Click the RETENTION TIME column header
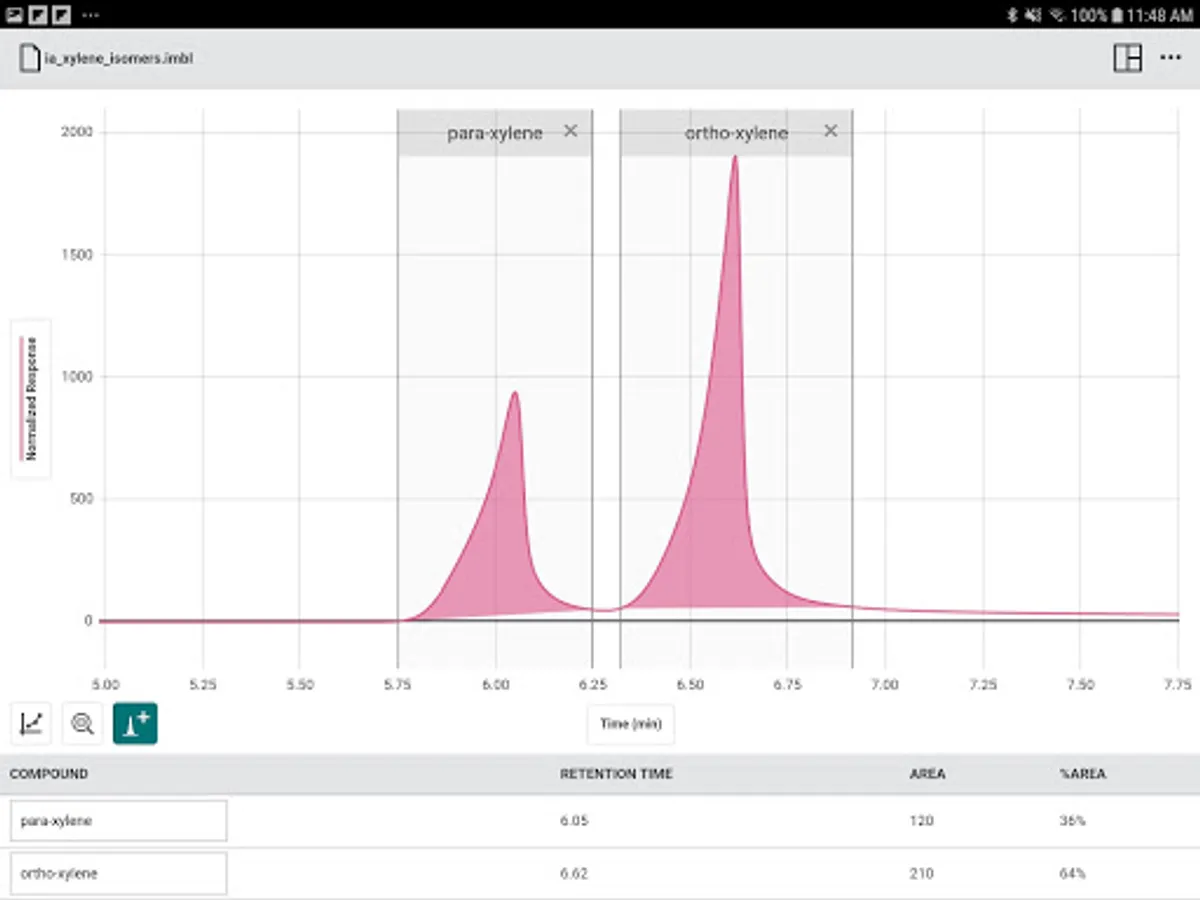Screen dimensions: 1200x900 click(x=616, y=774)
